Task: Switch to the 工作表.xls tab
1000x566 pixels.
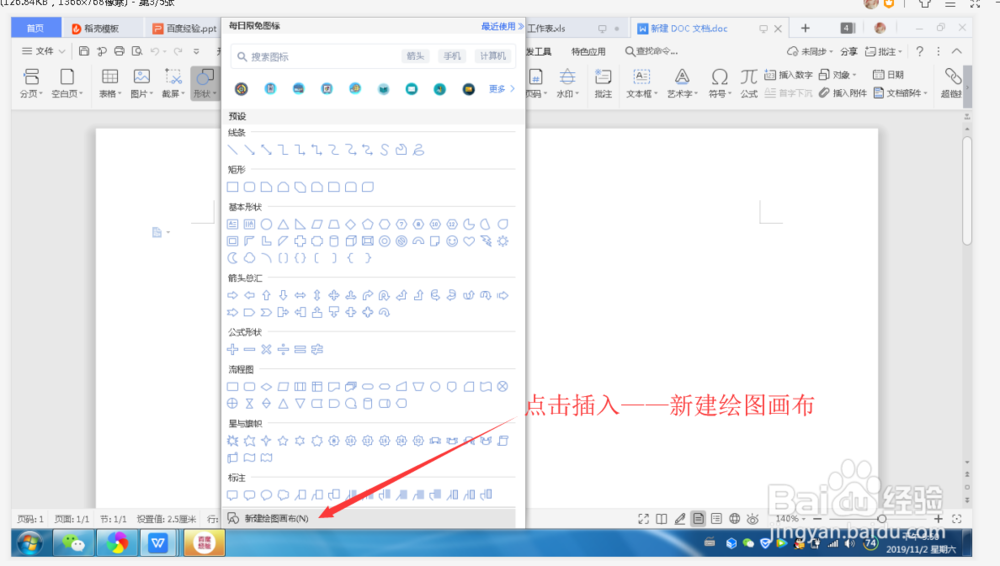Action: pos(547,29)
